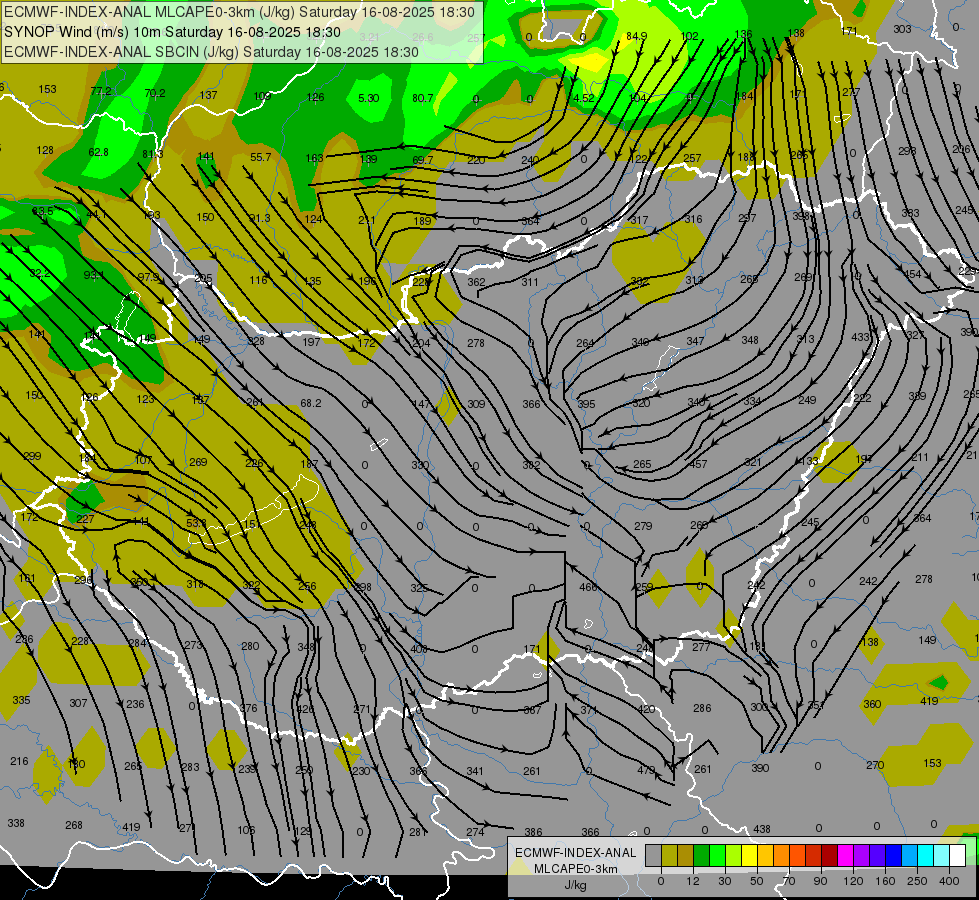
Task: Click the map value '466'
Action: pyautogui.click(x=588, y=586)
